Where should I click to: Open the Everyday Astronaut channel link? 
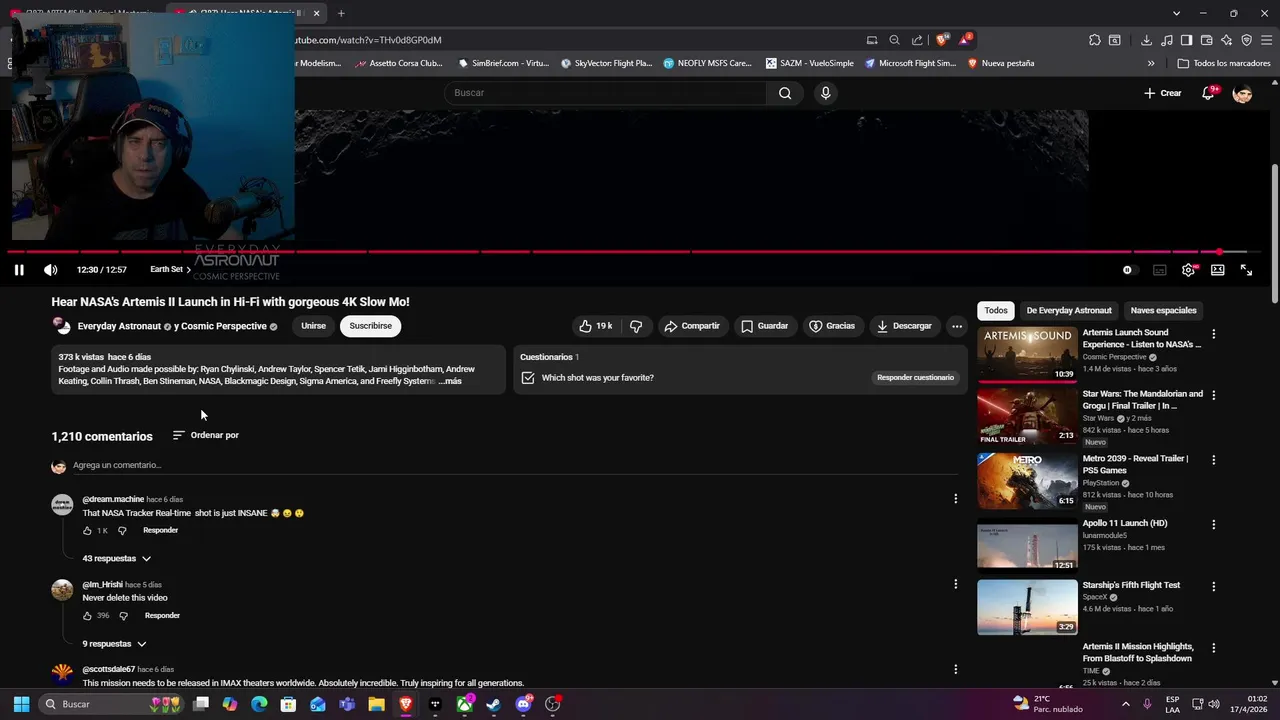click(x=119, y=326)
